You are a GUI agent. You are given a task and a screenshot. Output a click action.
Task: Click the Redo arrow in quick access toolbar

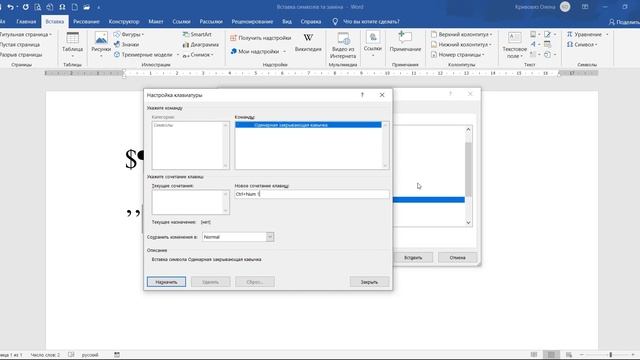pyautogui.click(x=26, y=7)
